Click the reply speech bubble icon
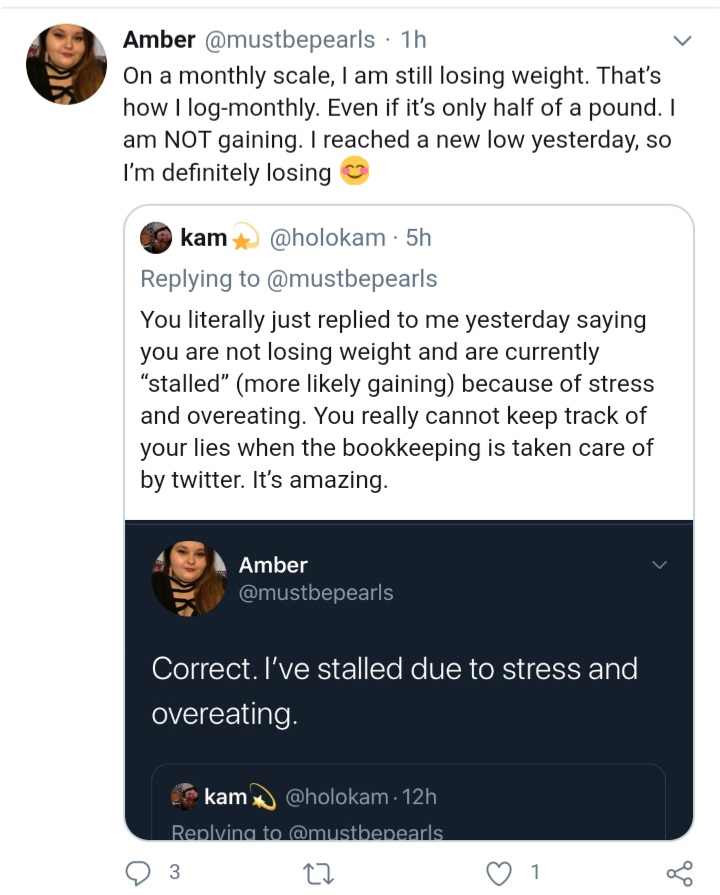Screen dimensions: 720x895 pyautogui.click(x=138, y=873)
